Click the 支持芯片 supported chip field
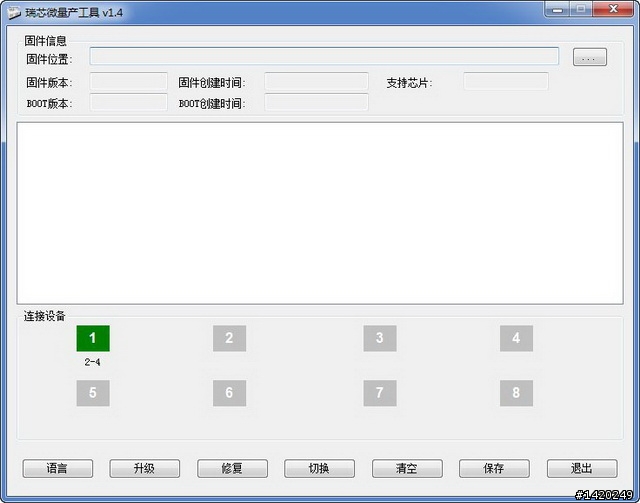640x503 pixels. point(506,81)
